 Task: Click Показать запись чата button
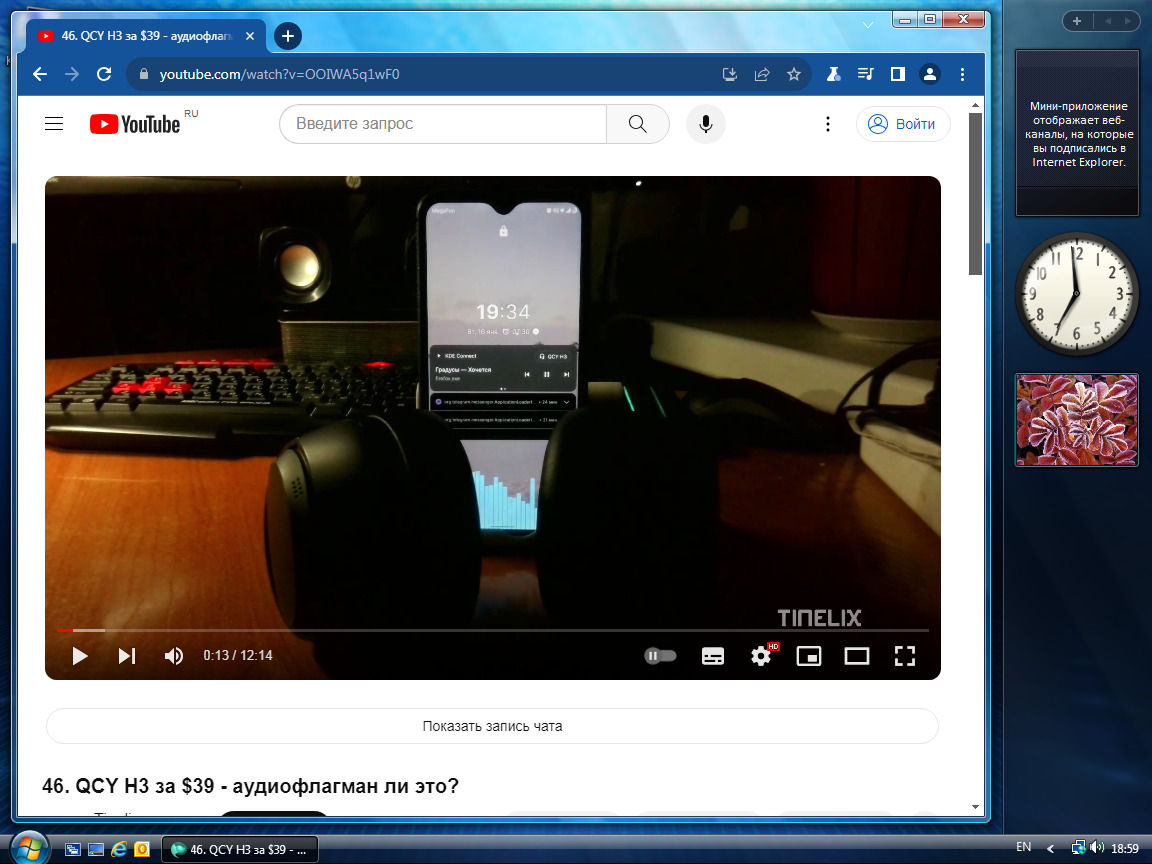492,726
